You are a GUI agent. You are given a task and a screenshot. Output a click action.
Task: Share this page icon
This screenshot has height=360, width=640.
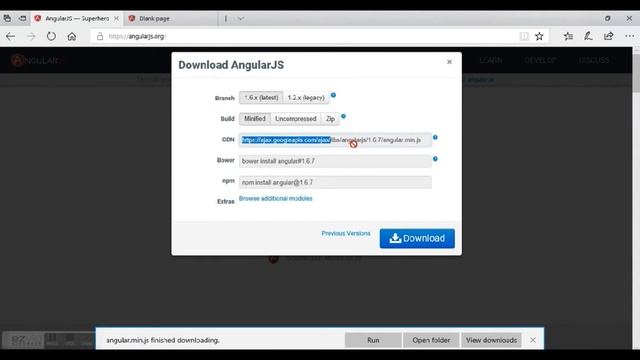(x=609, y=36)
